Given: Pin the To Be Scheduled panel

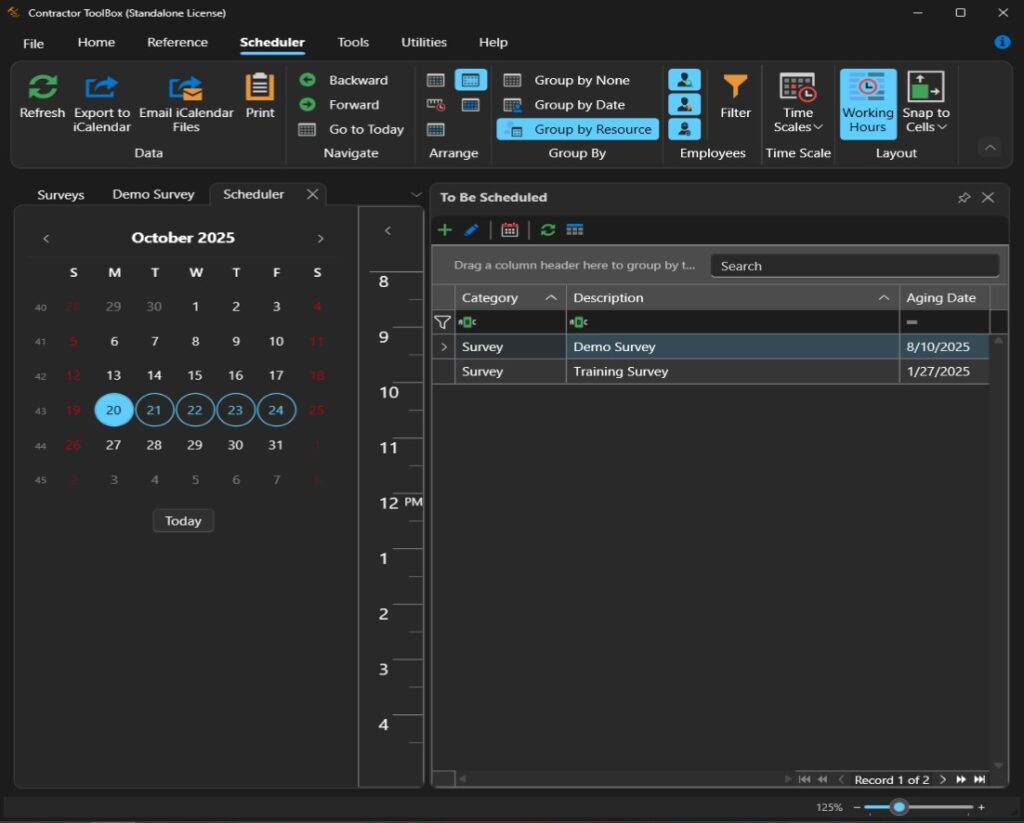Looking at the screenshot, I should [964, 198].
